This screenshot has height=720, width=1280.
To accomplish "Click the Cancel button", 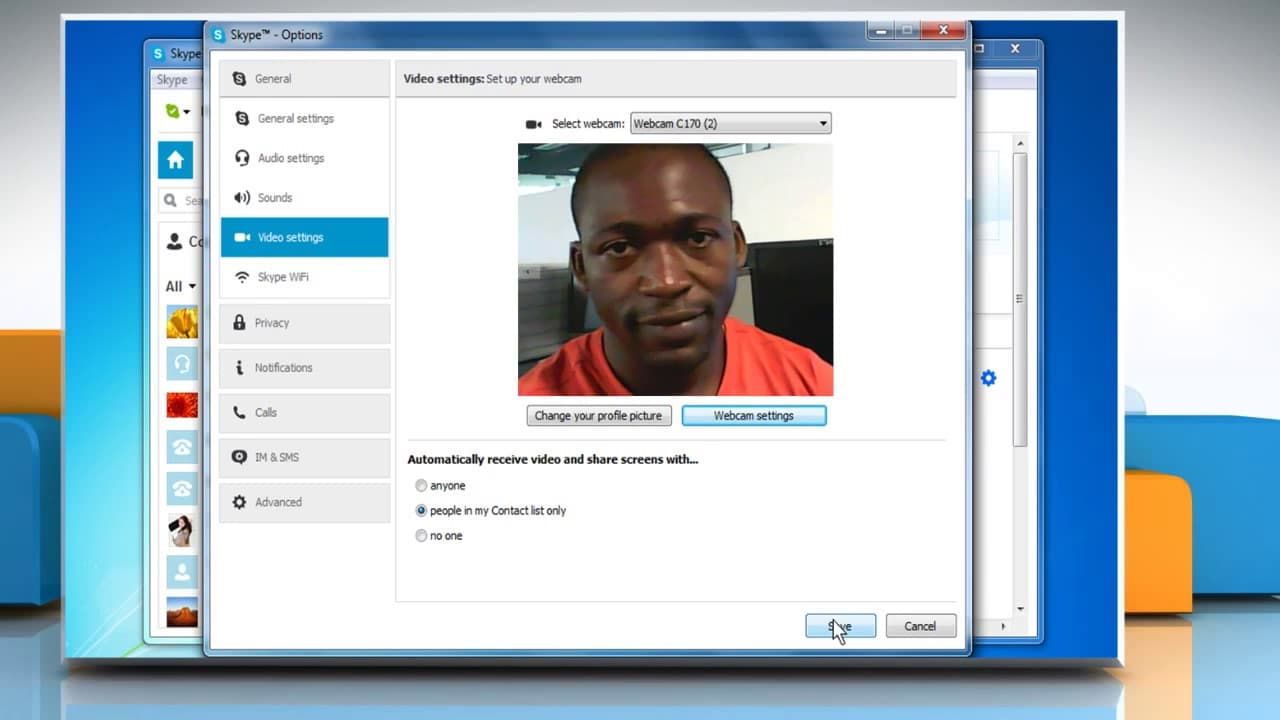I will (921, 626).
